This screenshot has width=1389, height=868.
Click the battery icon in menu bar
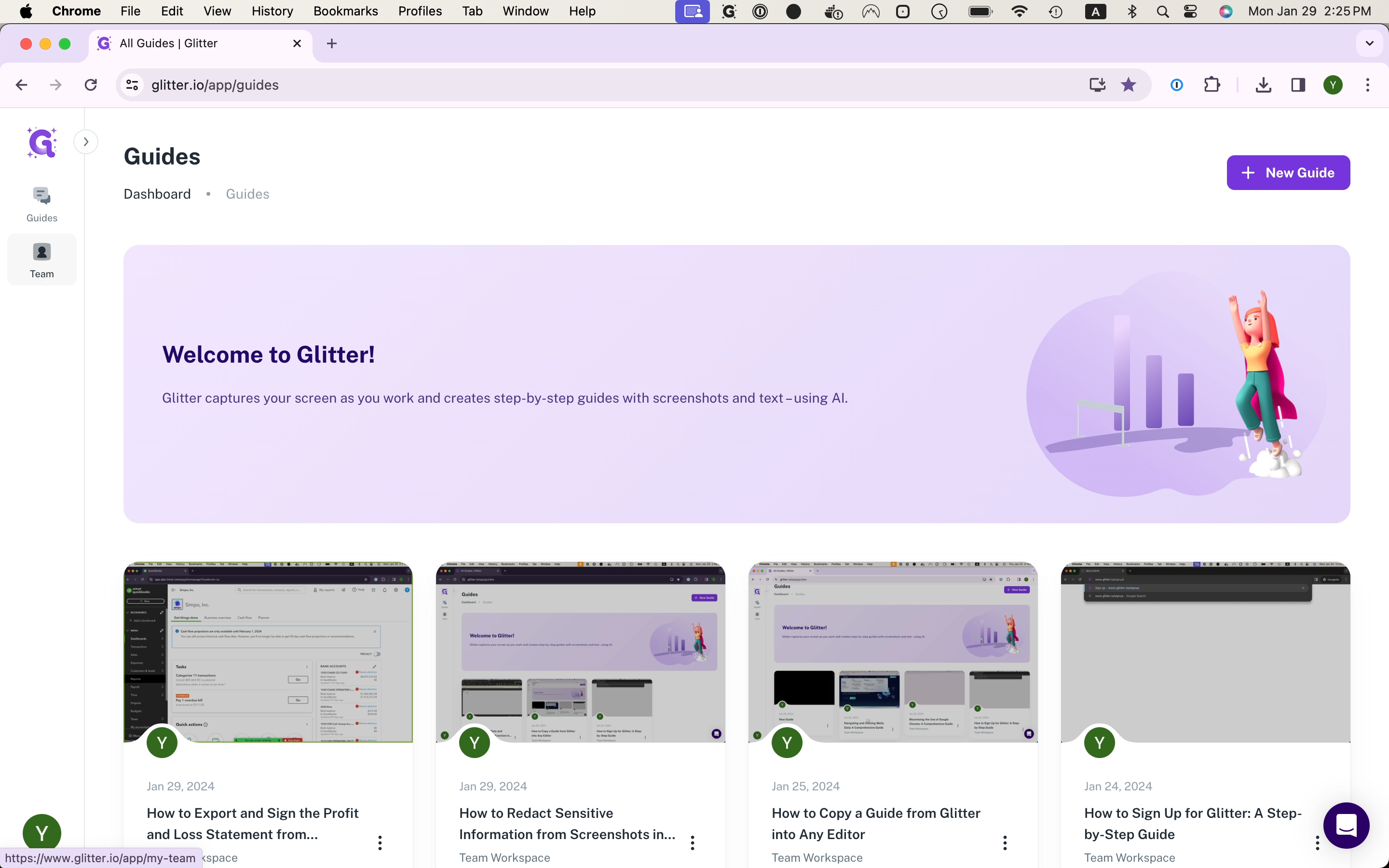tap(980, 12)
